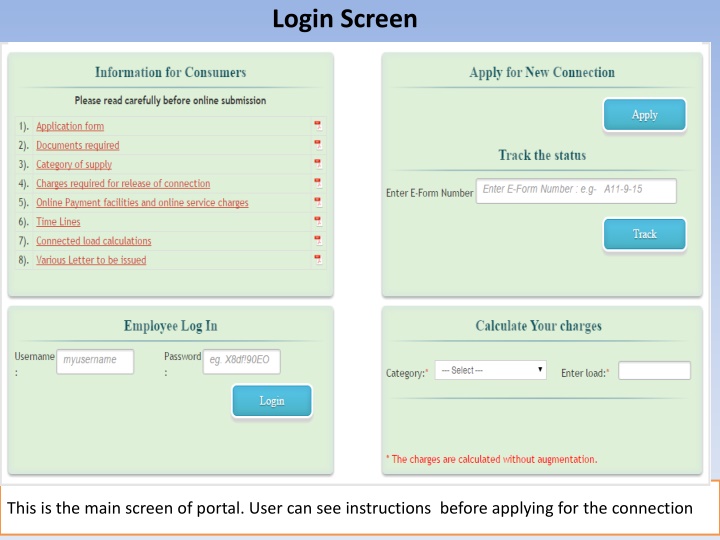The height and width of the screenshot is (540, 720).
Task: Click PDF icon for Online Payment facilities
Action: coord(318,202)
